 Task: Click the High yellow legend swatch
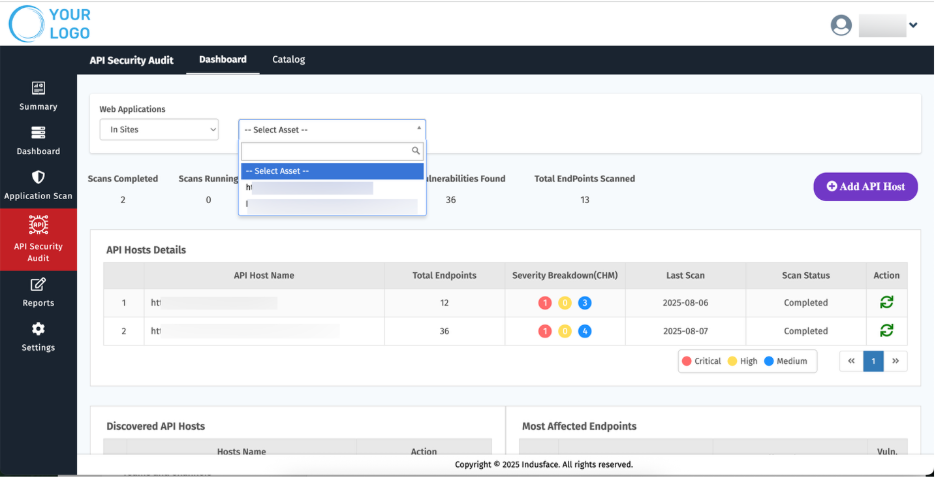click(x=732, y=361)
